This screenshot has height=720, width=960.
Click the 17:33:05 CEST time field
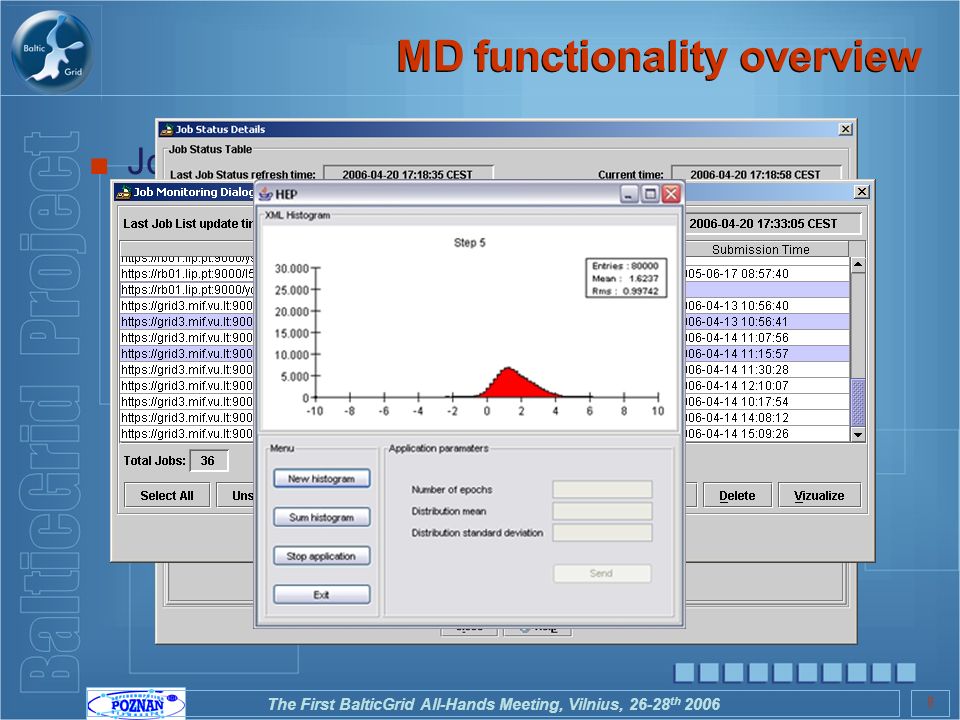771,223
